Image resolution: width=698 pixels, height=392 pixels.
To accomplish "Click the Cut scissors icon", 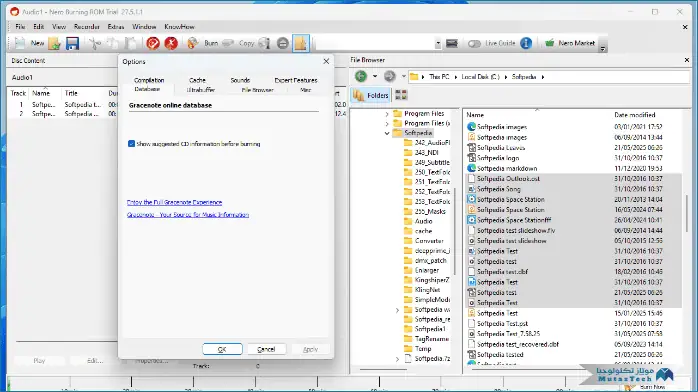I will pos(94,43).
